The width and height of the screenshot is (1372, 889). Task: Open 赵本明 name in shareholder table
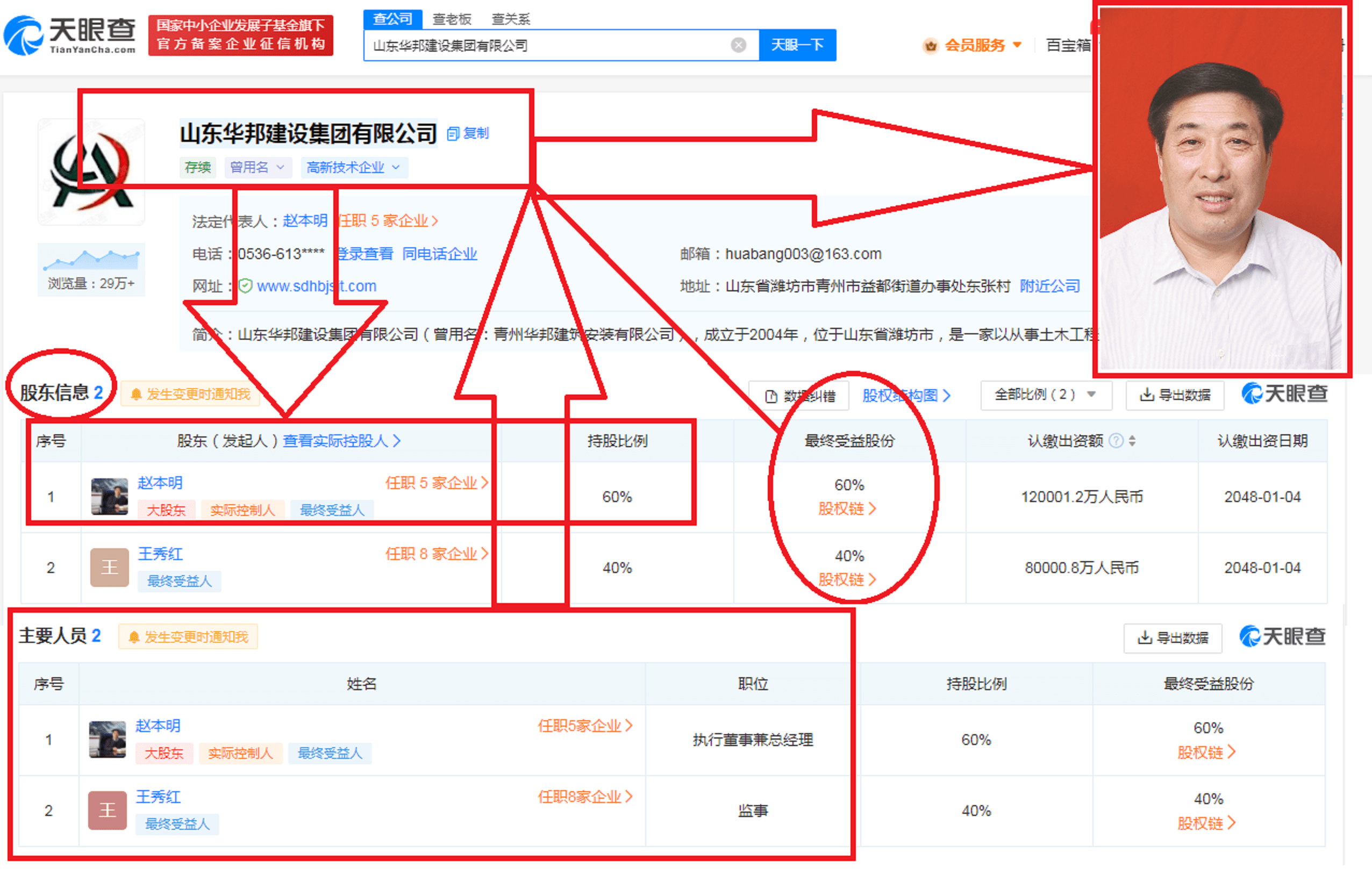click(160, 483)
